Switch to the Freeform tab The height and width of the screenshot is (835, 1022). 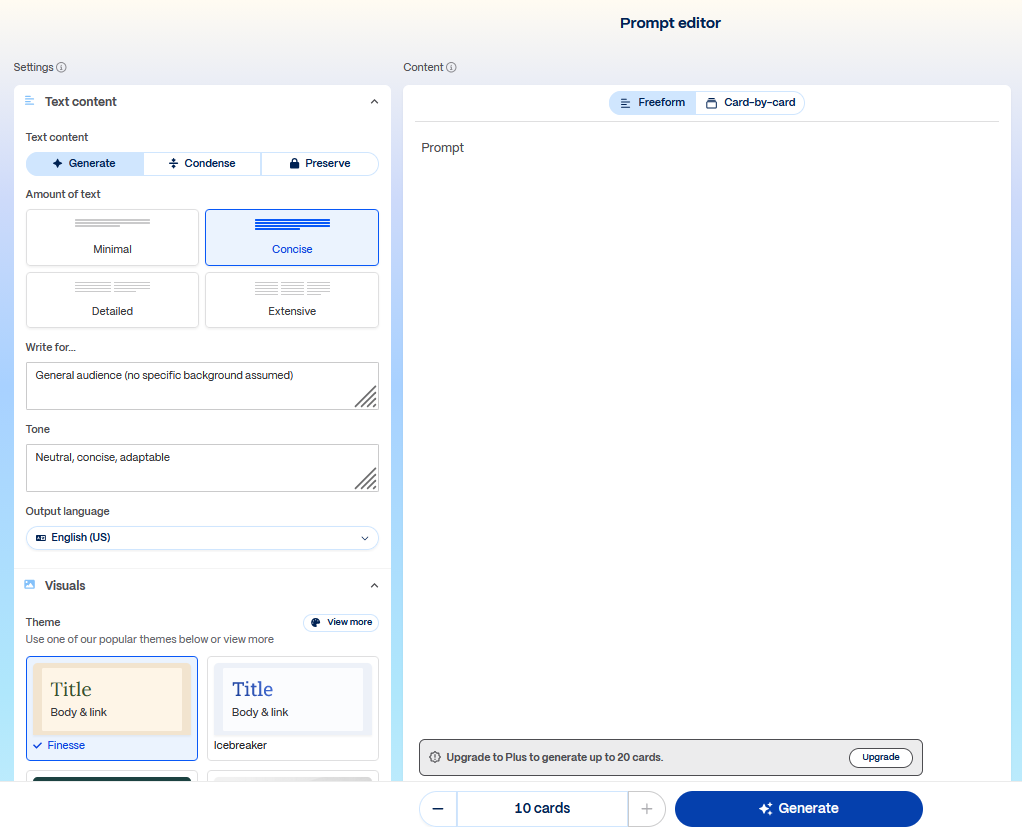[x=653, y=103]
